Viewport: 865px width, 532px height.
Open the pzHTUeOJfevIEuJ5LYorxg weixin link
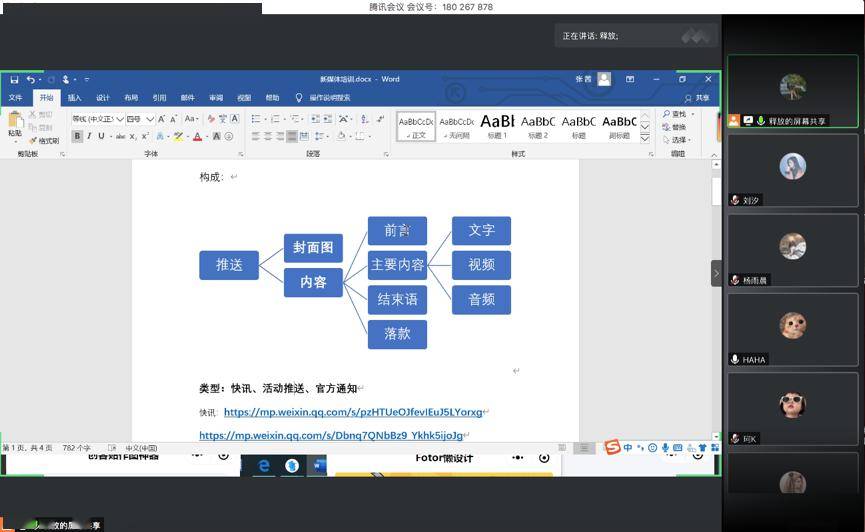tap(353, 412)
